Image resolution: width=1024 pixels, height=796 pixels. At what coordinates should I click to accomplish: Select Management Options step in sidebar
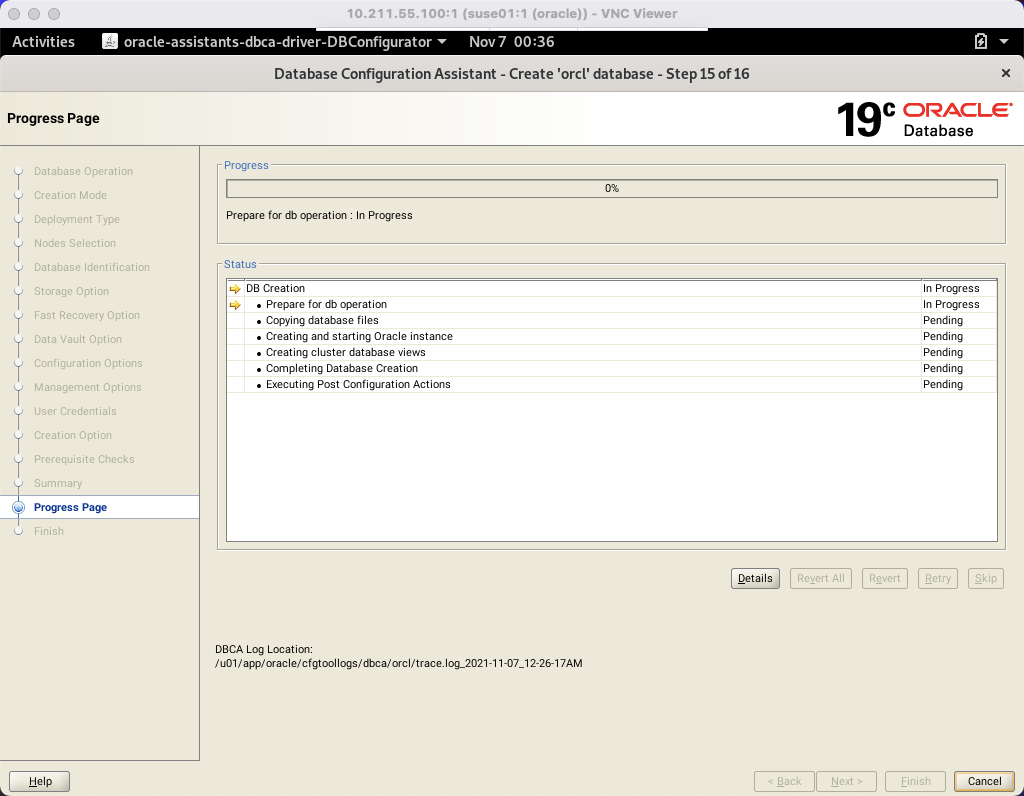[88, 387]
